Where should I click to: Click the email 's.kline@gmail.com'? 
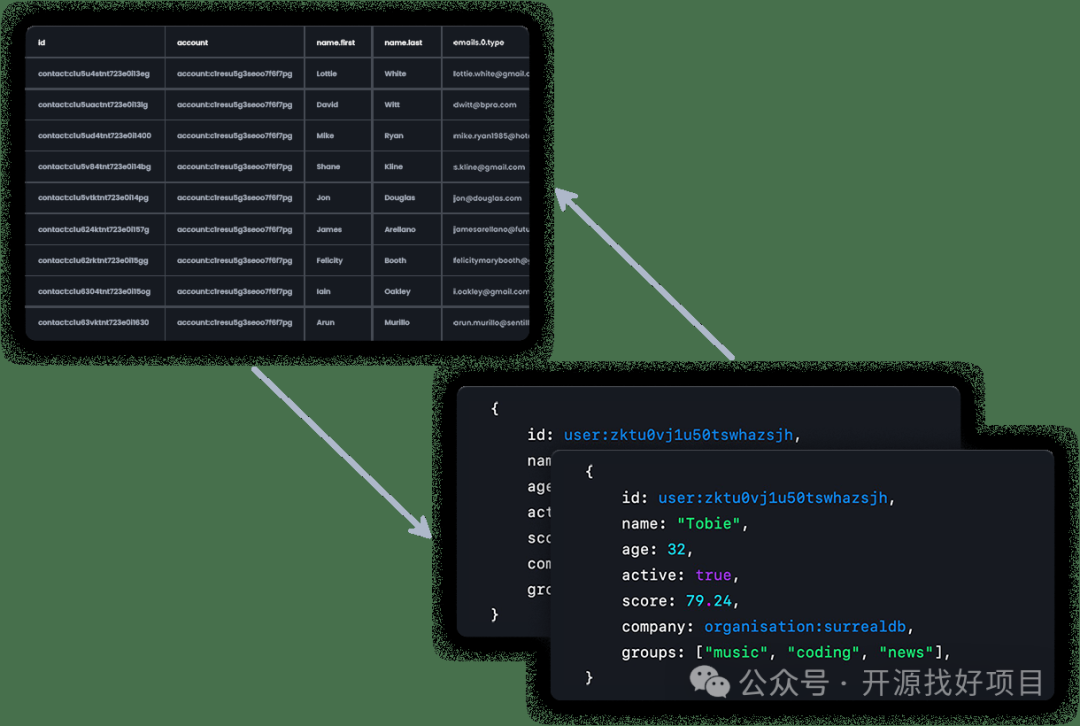pos(488,167)
